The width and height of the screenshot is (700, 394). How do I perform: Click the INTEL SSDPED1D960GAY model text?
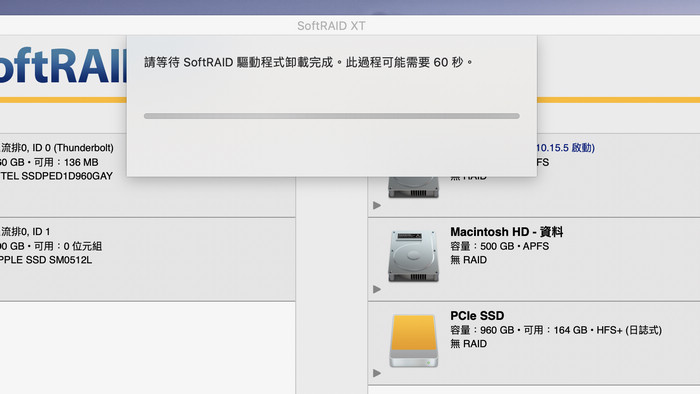(x=56, y=176)
